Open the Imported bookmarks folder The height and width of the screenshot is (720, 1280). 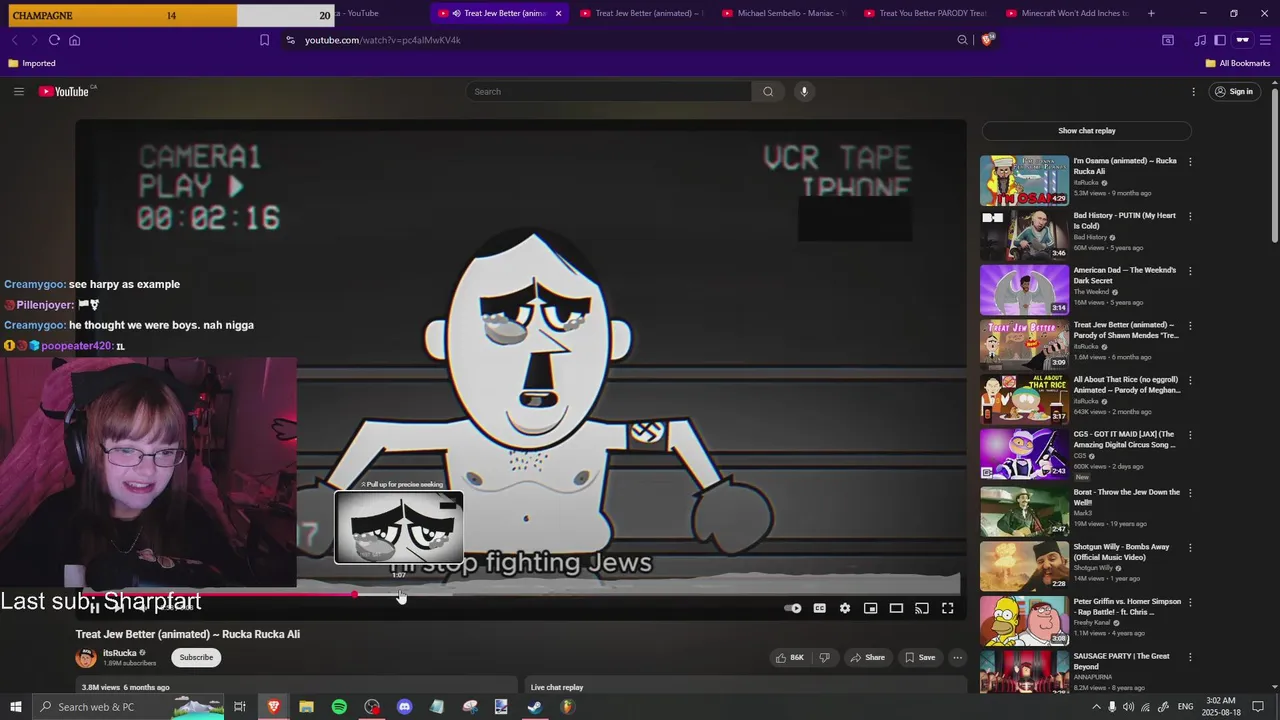32,63
